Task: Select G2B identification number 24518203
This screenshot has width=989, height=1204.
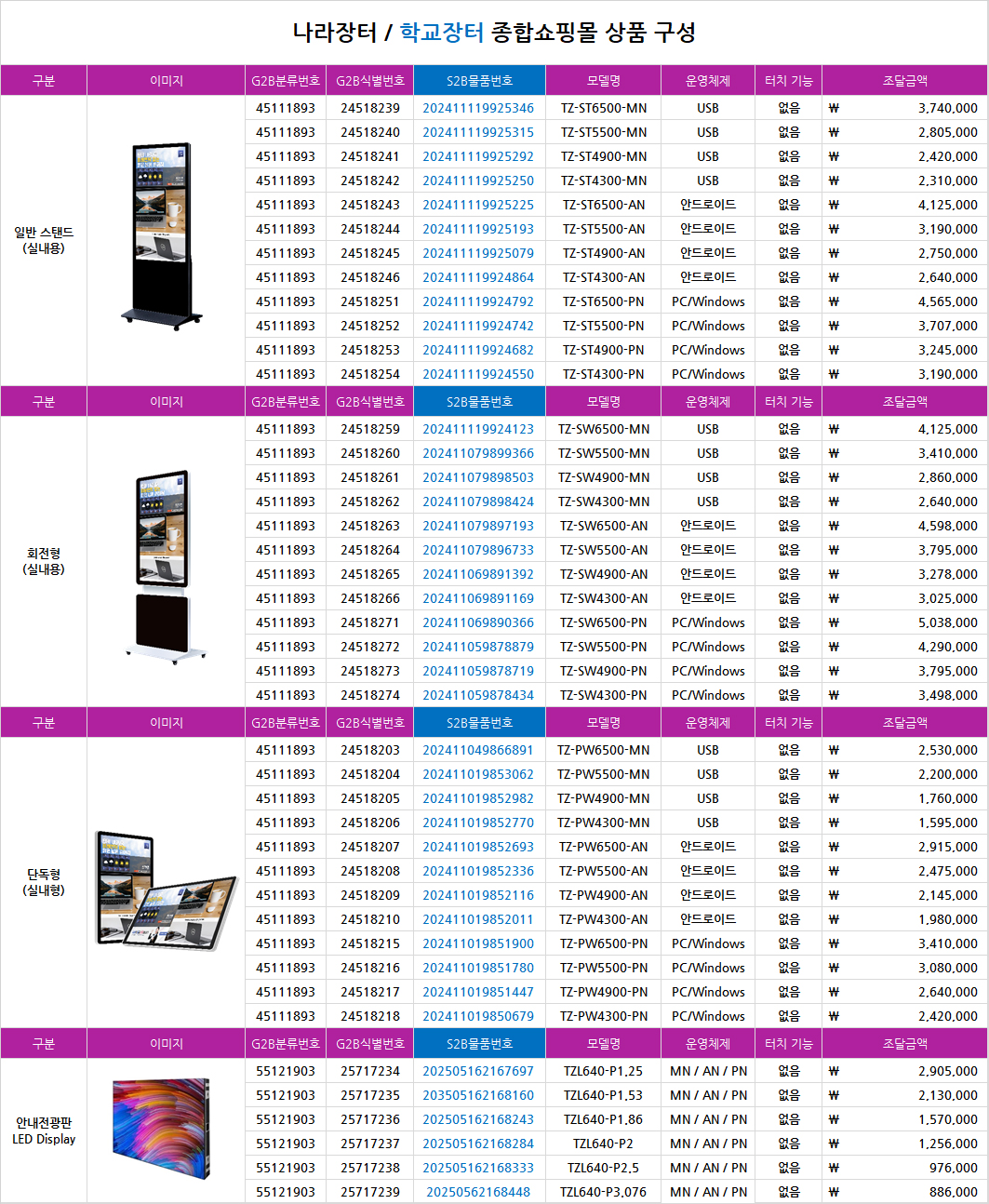Action: [370, 750]
